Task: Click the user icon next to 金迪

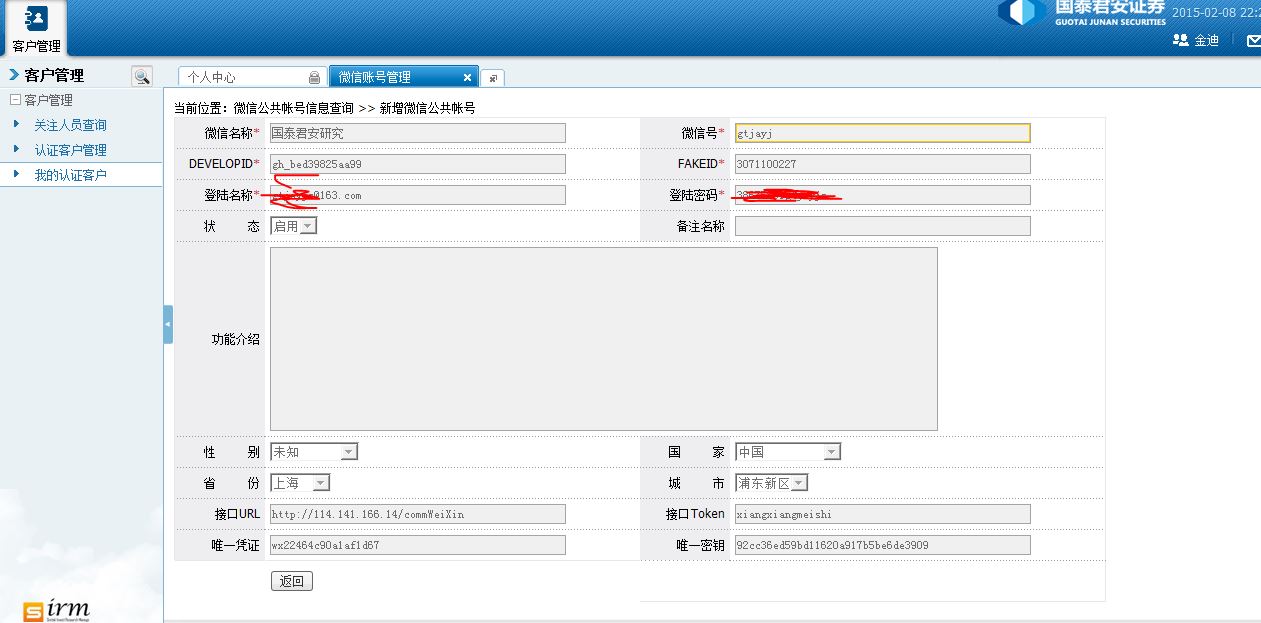Action: 1180,40
